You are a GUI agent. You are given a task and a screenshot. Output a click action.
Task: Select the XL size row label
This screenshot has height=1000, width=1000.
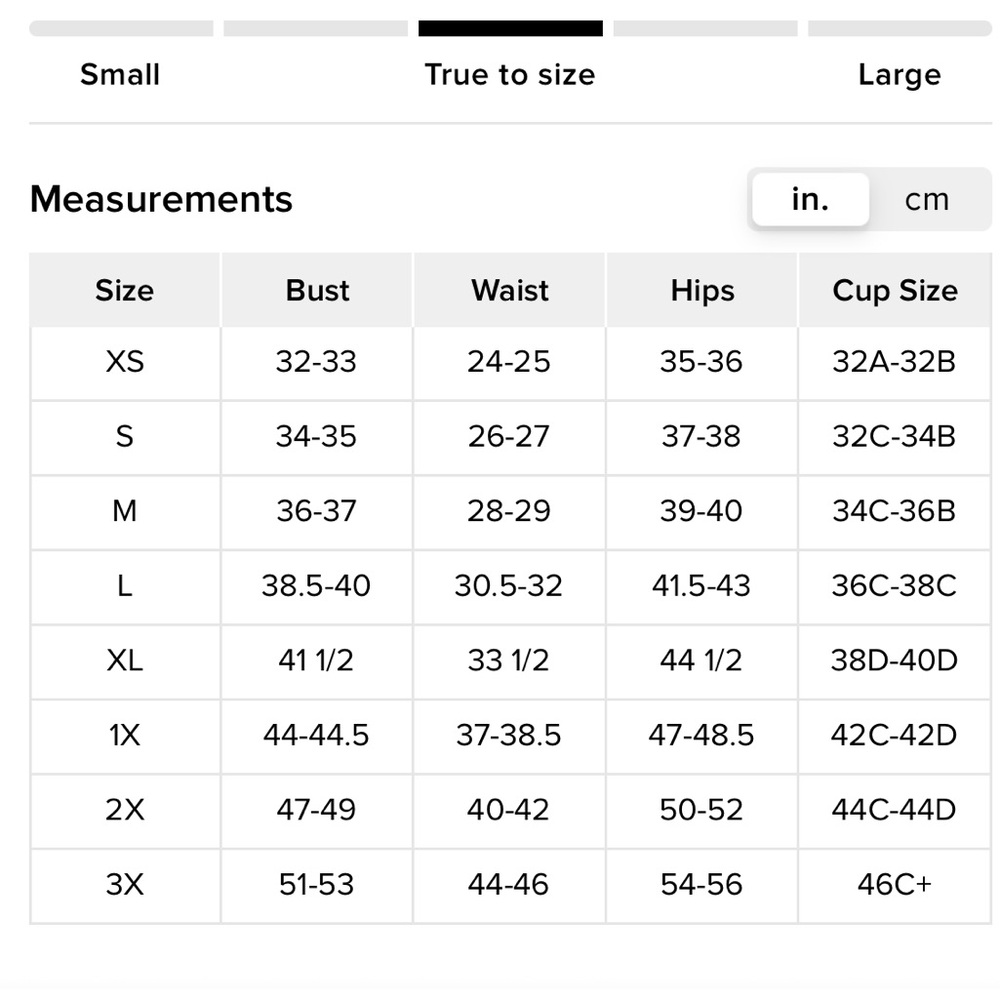124,660
